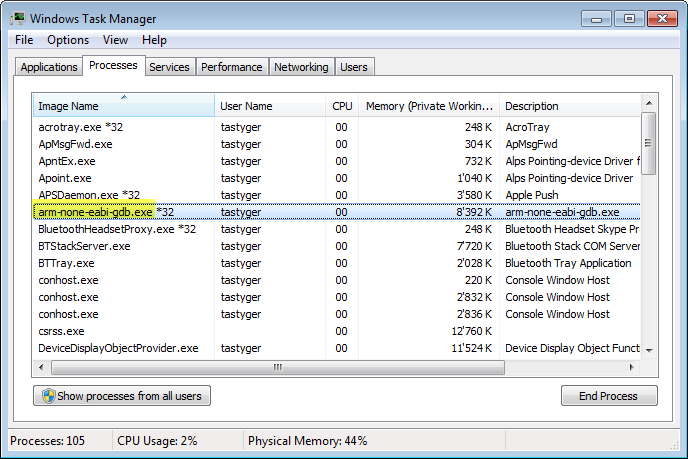Select the Processes tab
The image size is (688, 459).
114,65
